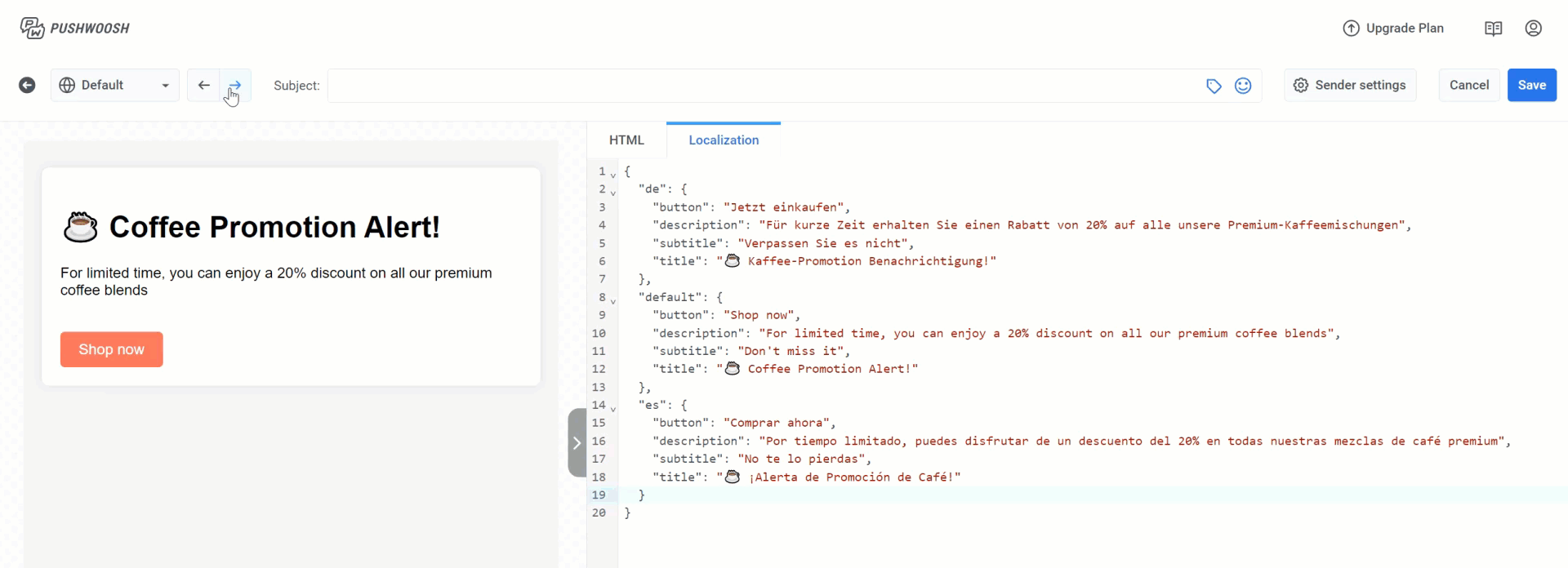Click the Pushwoosh logo
The image size is (1568, 568).
(x=74, y=29)
